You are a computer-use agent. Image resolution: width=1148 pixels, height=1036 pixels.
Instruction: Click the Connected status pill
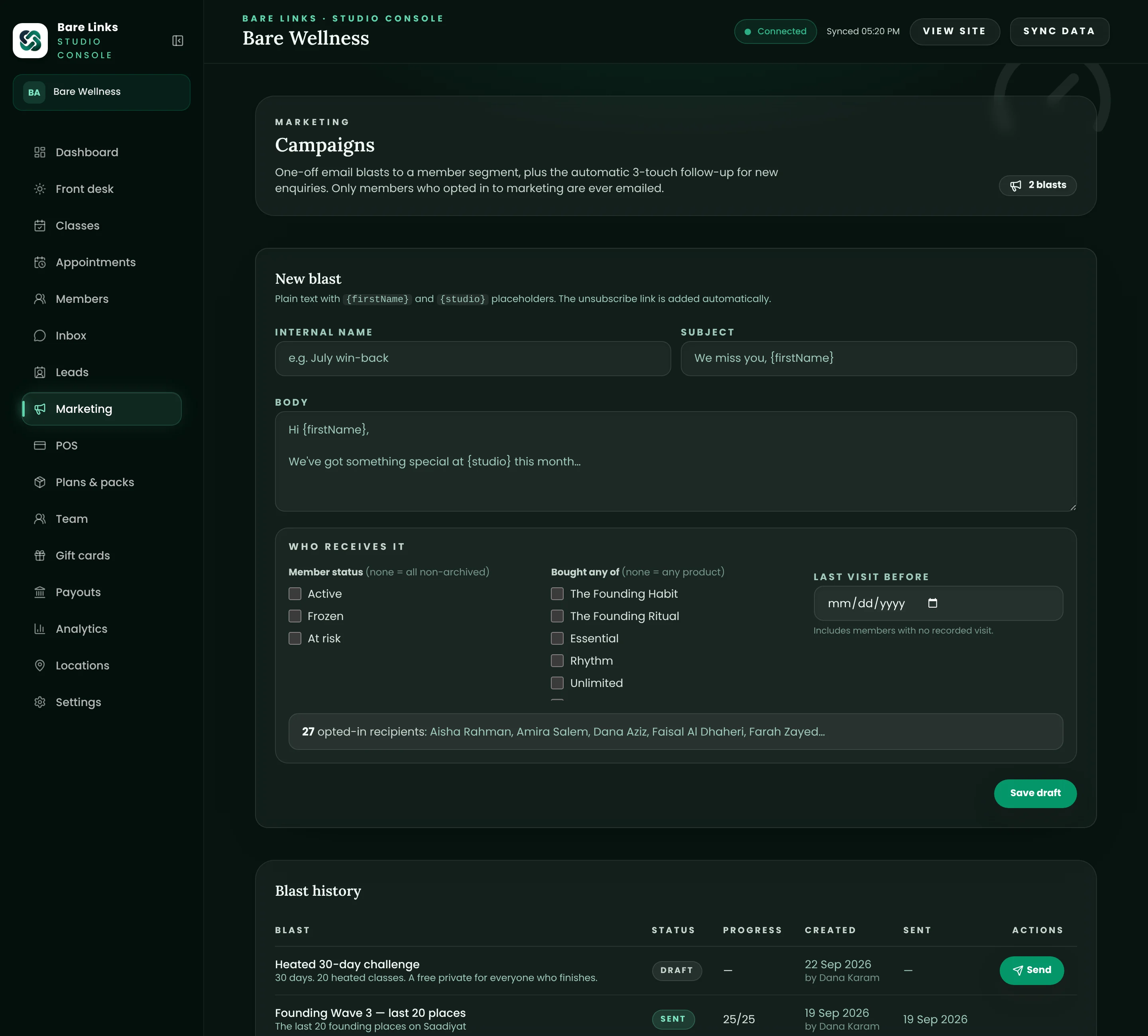pyautogui.click(x=775, y=31)
